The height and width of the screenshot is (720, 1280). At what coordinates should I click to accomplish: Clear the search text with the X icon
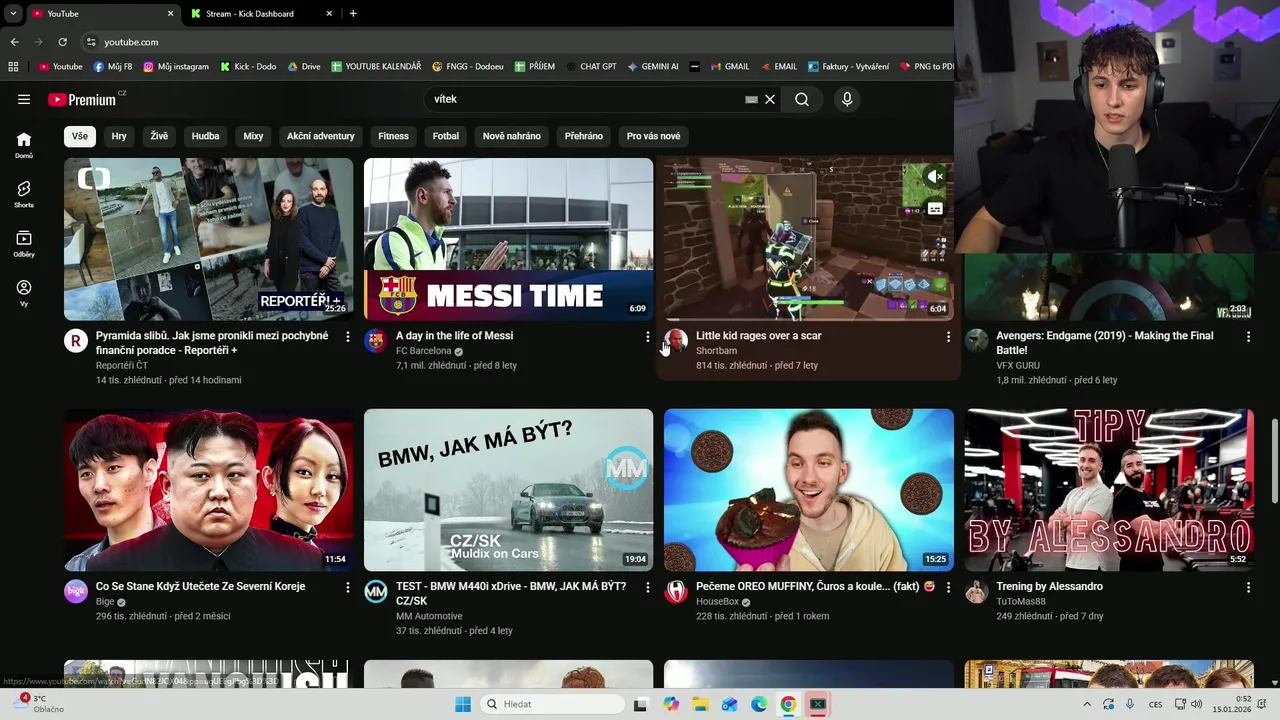[x=770, y=99]
